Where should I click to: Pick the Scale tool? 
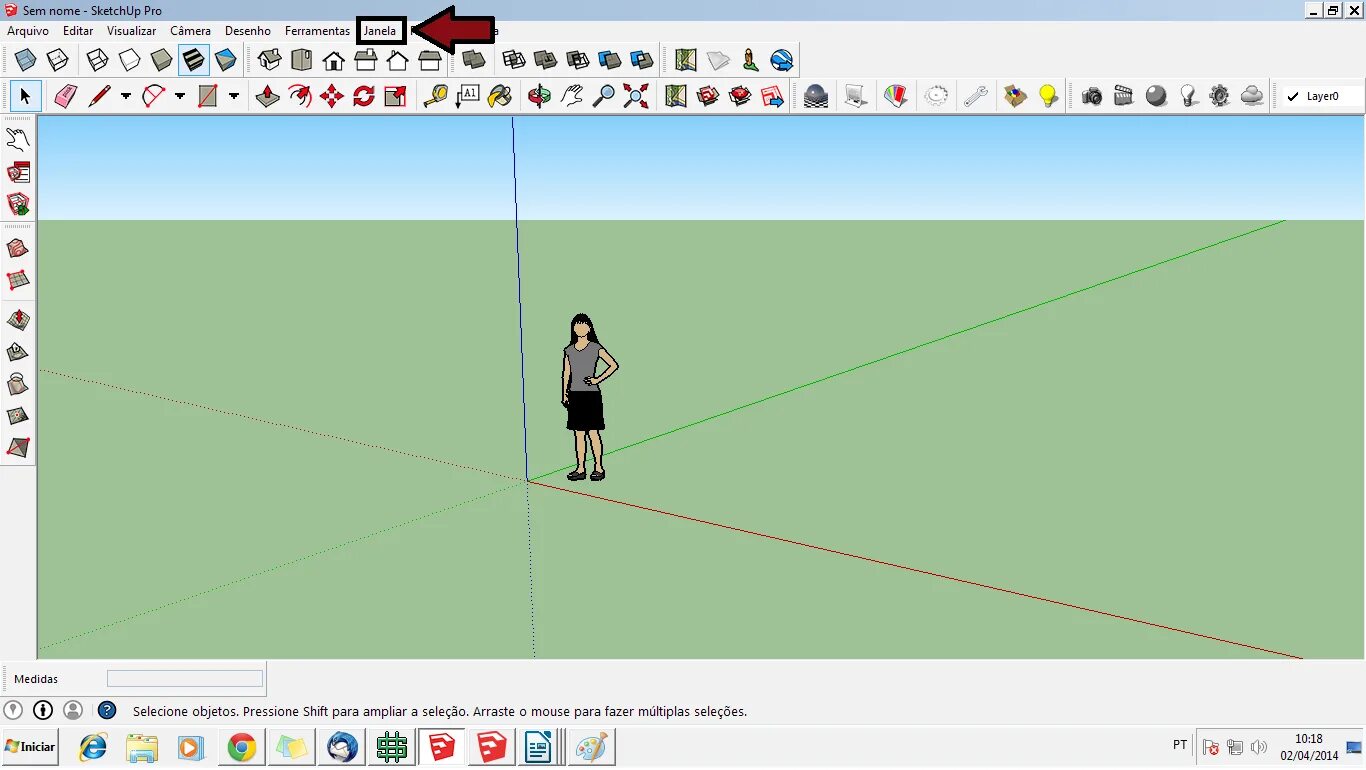click(x=395, y=96)
